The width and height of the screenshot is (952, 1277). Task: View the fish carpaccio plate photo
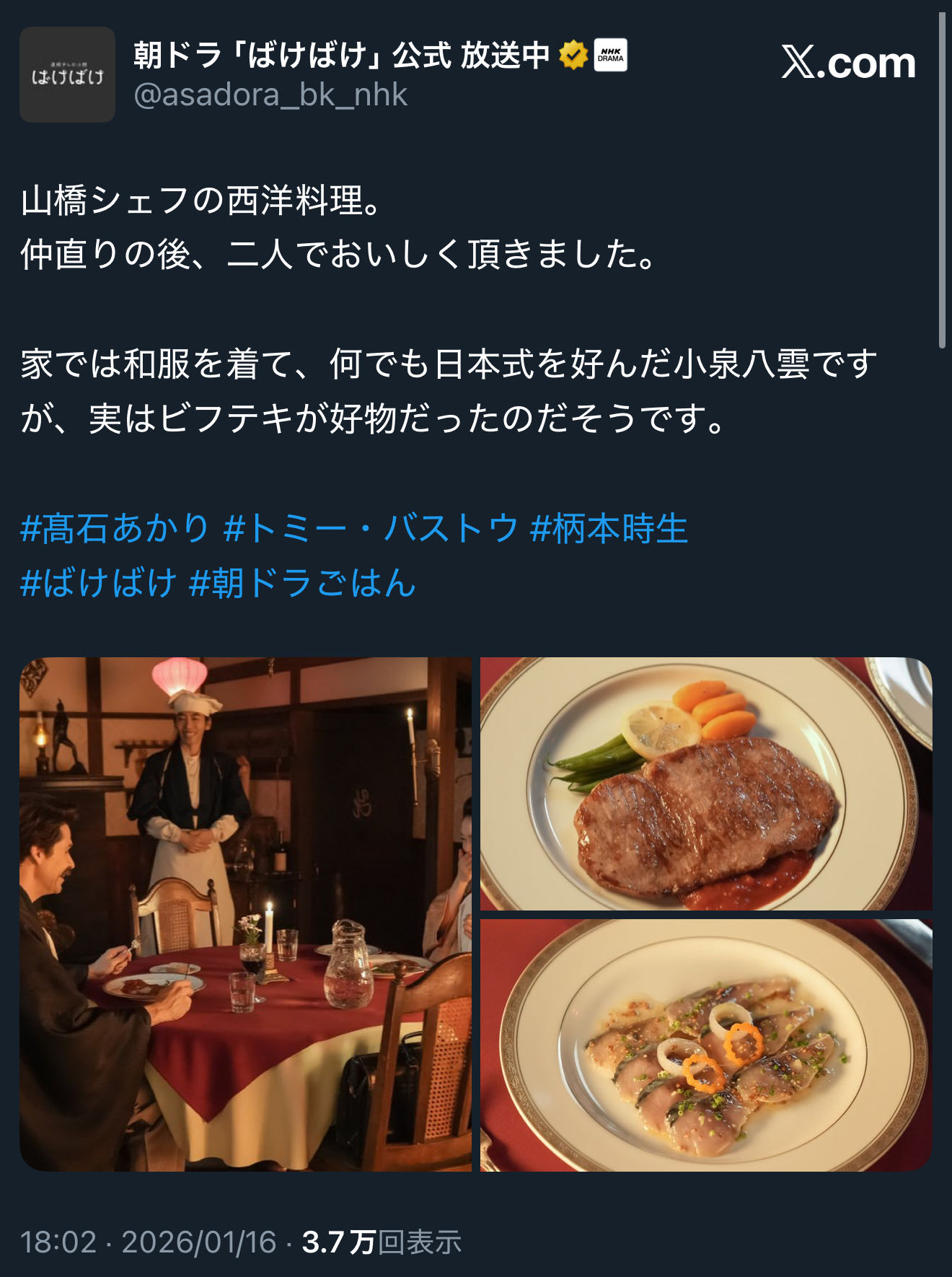pos(706,1045)
